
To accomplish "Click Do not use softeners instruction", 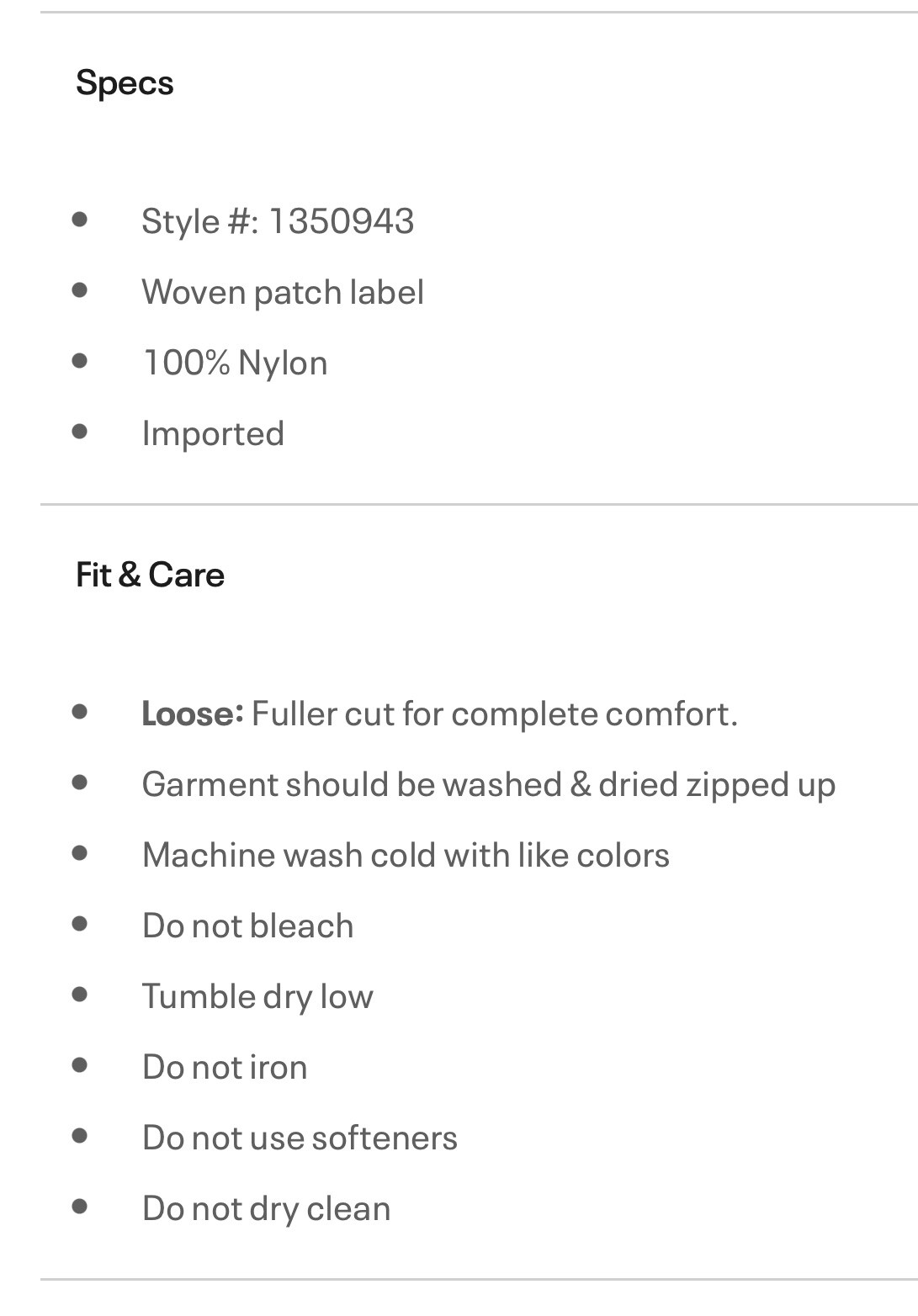I will tap(300, 1138).
